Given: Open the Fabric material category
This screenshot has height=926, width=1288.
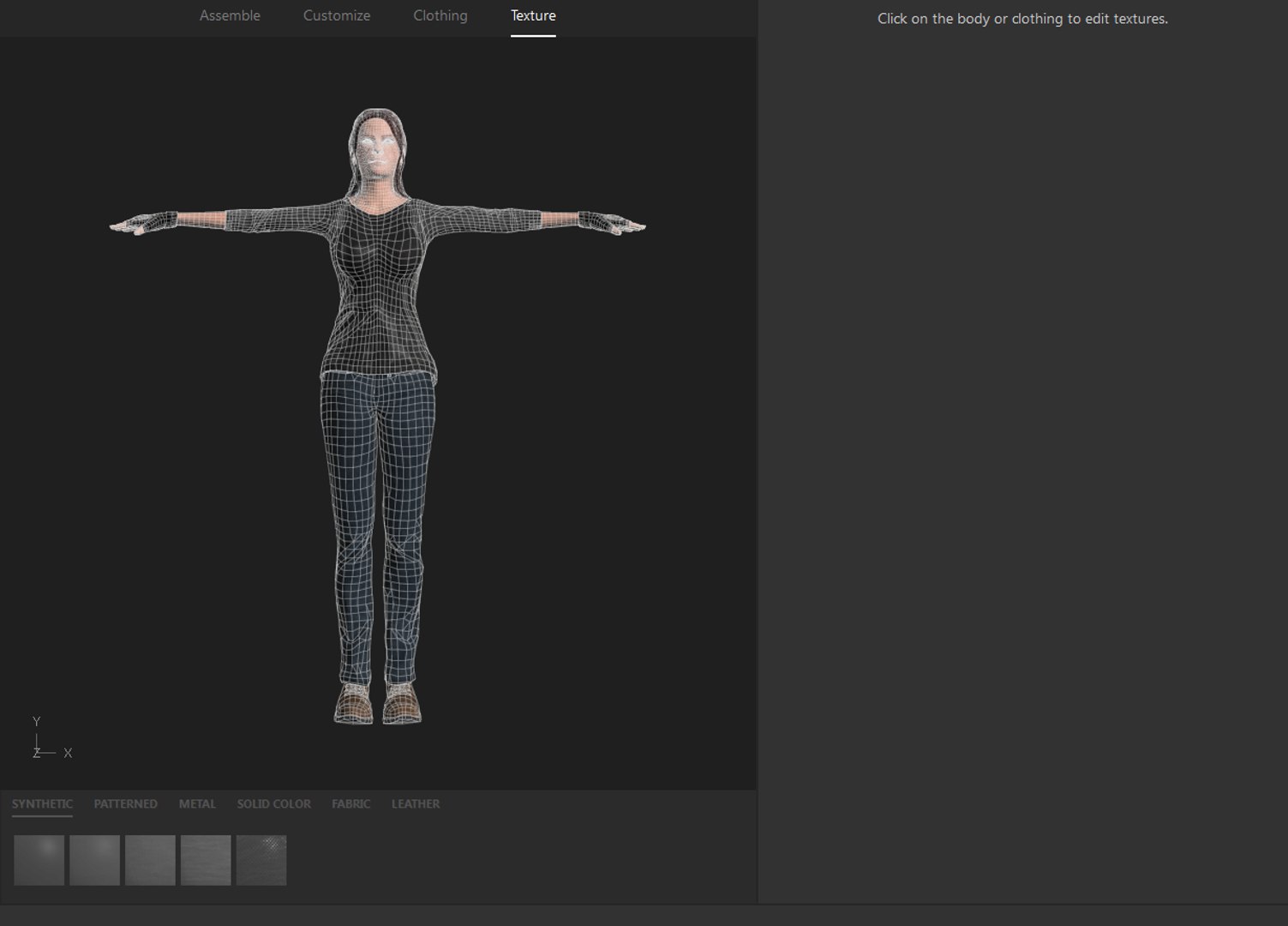Looking at the screenshot, I should point(351,803).
